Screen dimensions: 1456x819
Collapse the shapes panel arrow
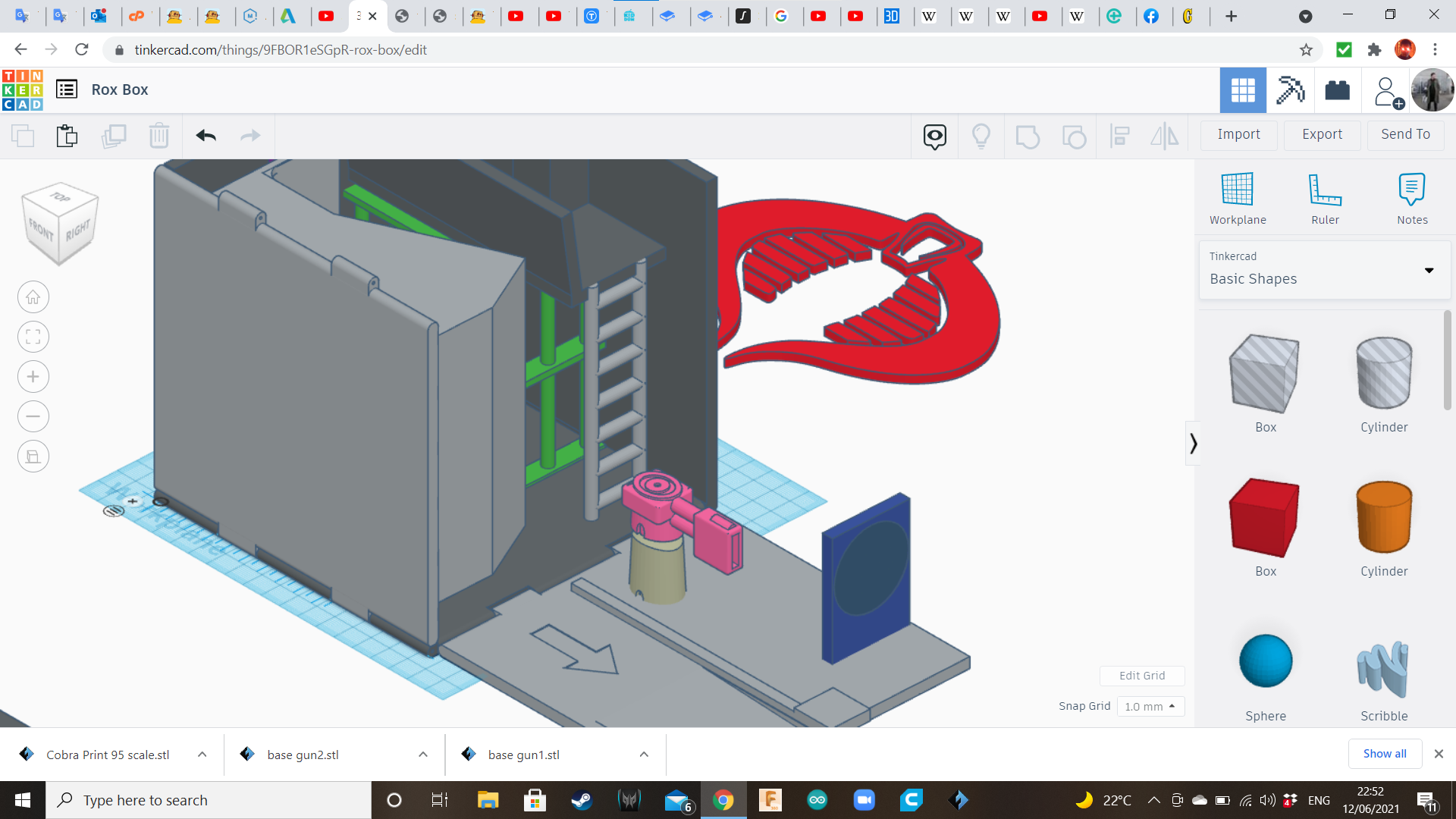[x=1193, y=443]
